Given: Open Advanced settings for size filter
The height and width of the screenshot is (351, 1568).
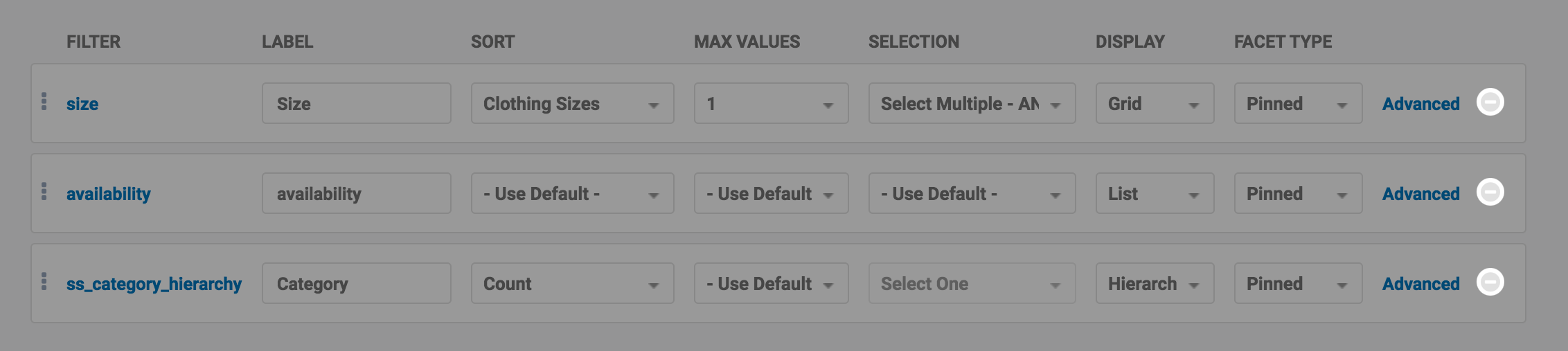Looking at the screenshot, I should point(1420,104).
